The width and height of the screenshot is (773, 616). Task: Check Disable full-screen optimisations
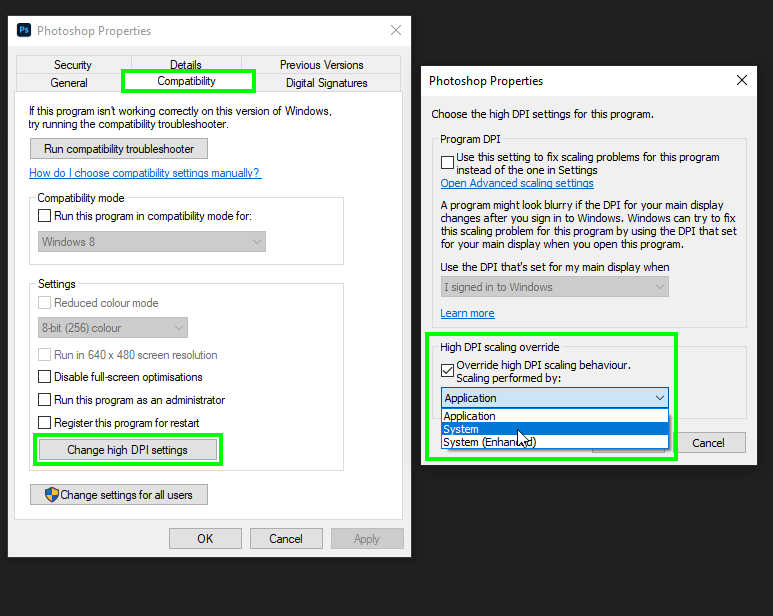pos(44,377)
